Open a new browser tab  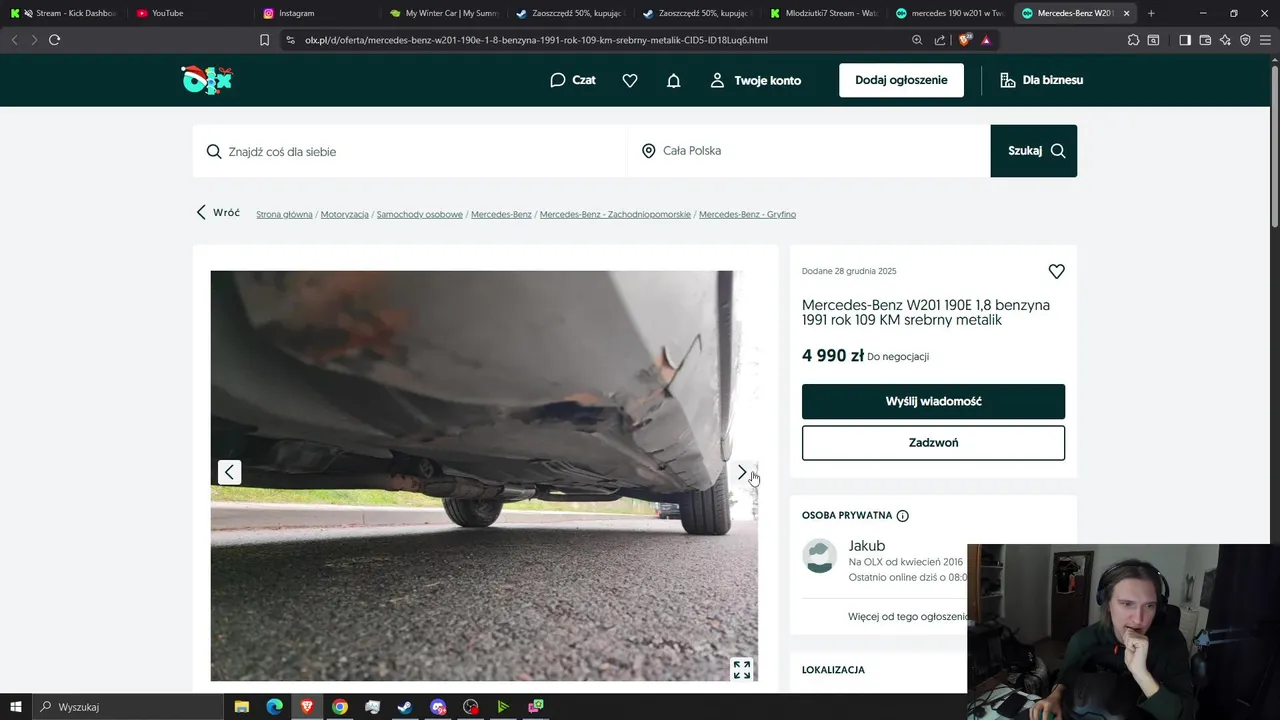[1151, 13]
